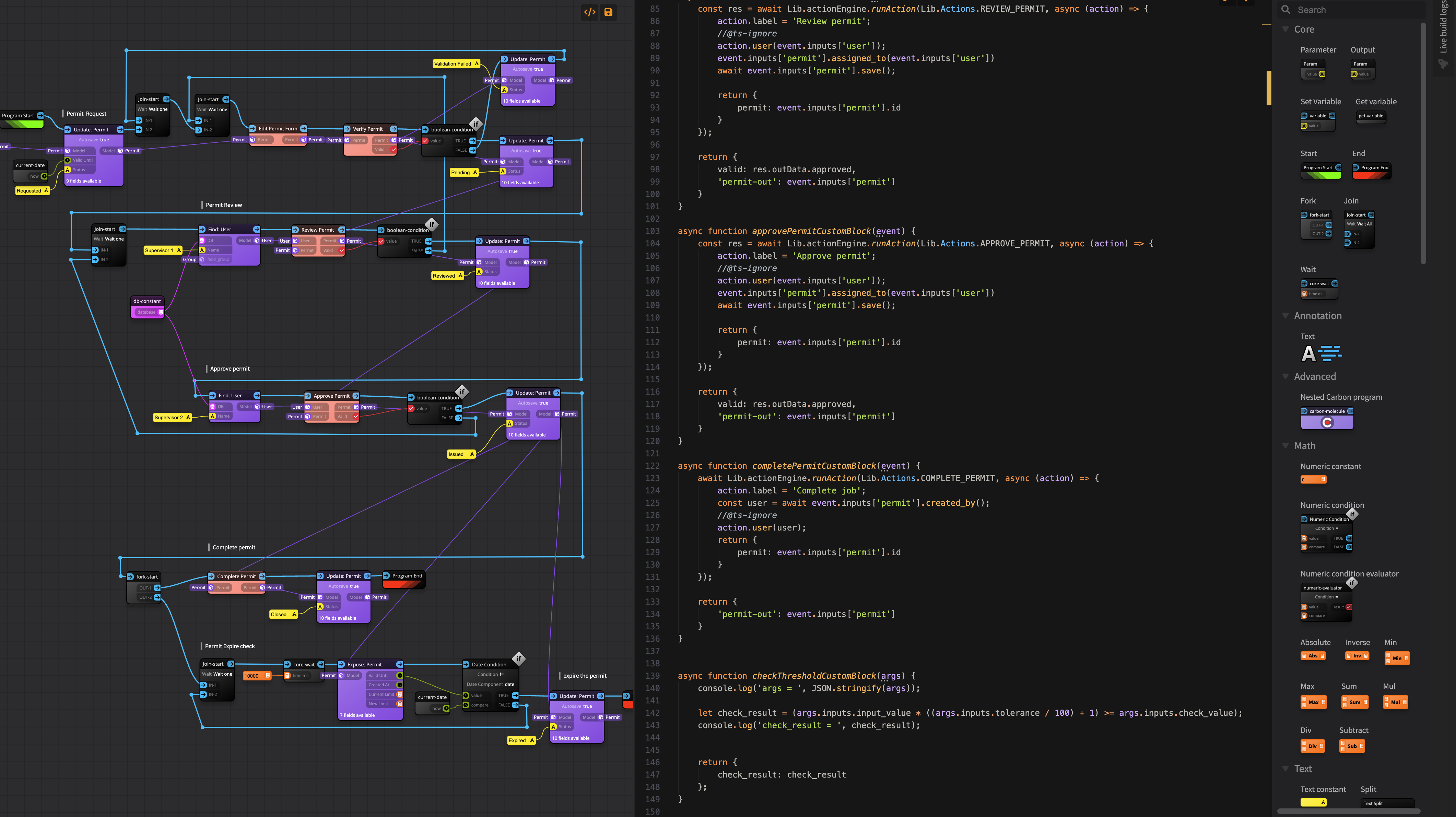Viewport: 1456px width, 817px height.
Task: Click the Edit Permit Form node title
Action: pyautogui.click(x=278, y=129)
